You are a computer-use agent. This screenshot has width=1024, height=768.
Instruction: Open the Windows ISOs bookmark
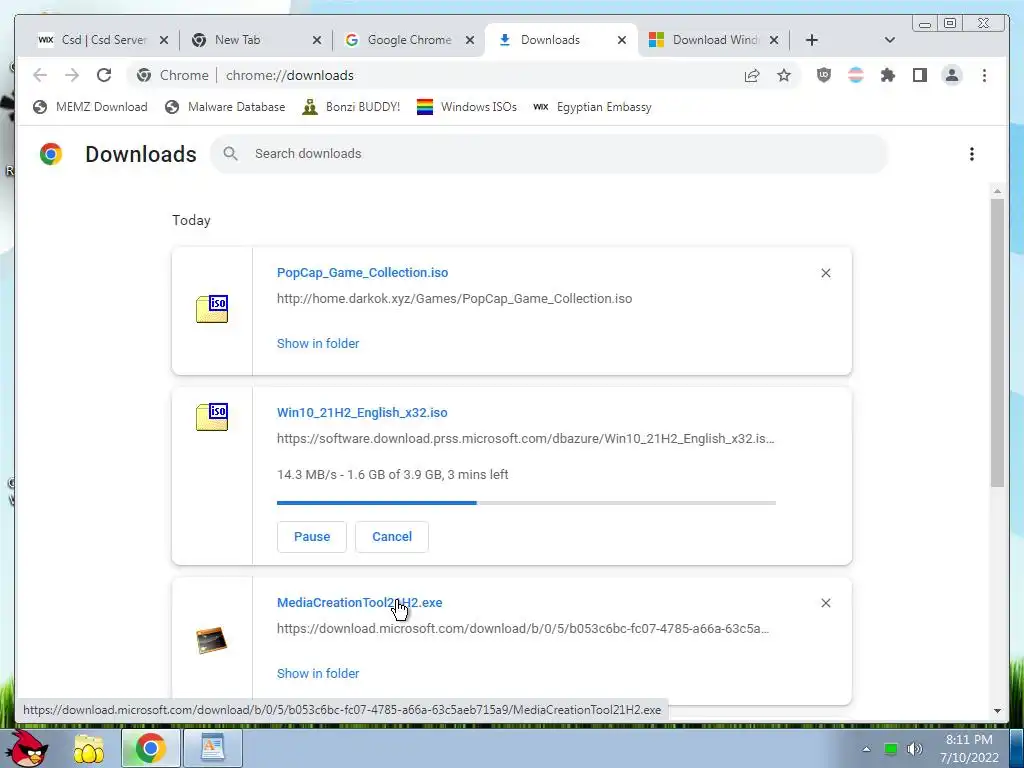(467, 106)
